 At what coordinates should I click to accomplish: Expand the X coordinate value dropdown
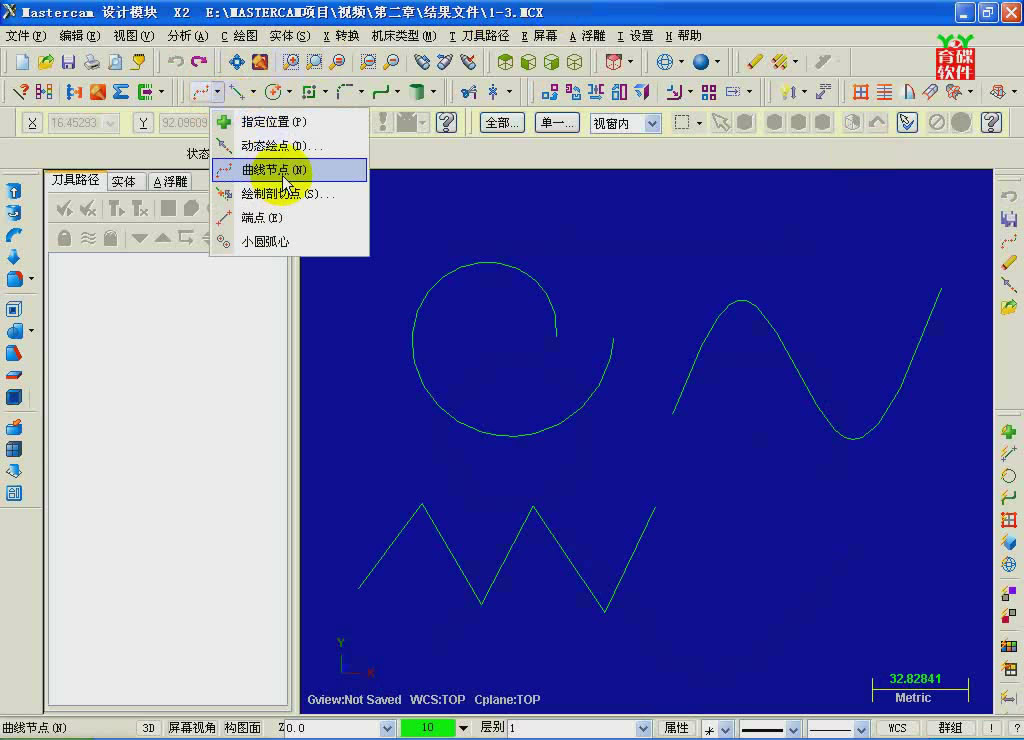pos(110,123)
